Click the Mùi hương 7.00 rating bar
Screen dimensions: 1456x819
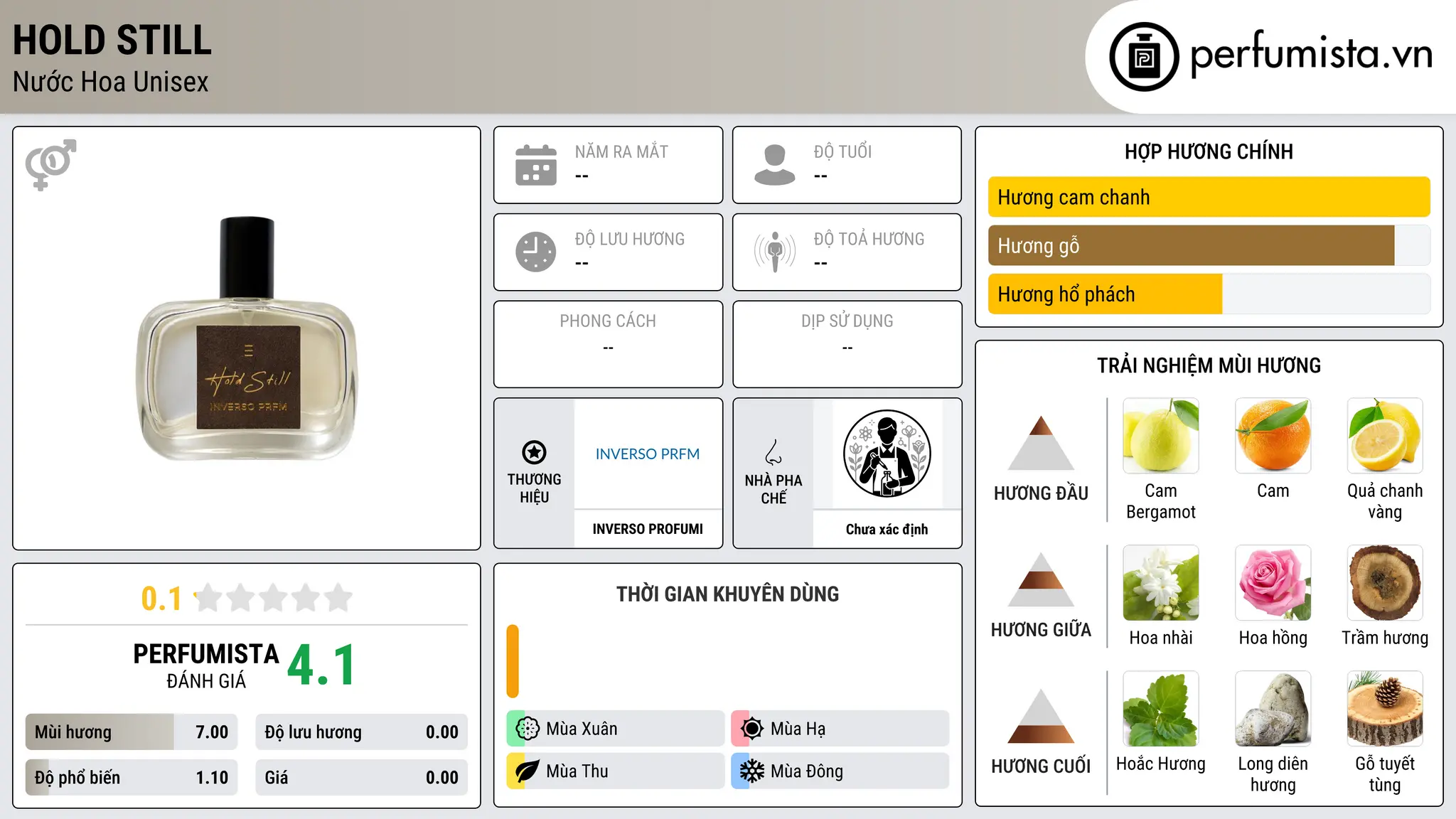(x=132, y=732)
